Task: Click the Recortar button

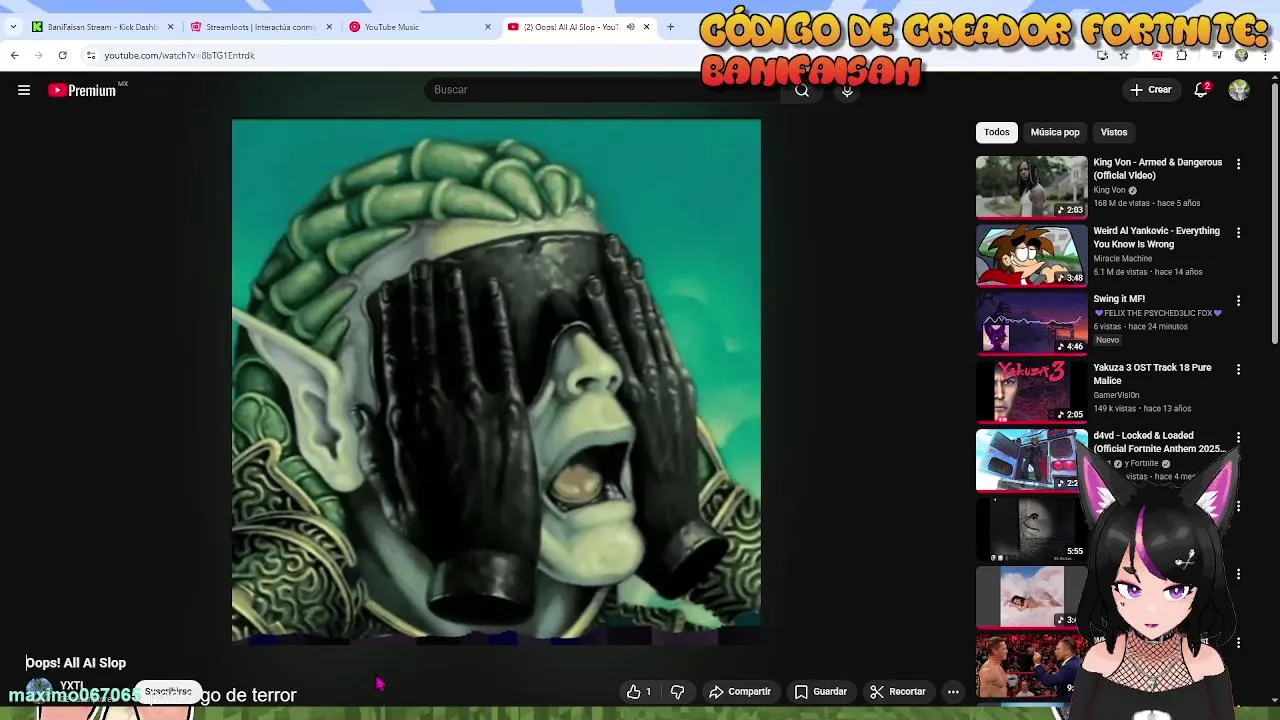Action: 897,691
